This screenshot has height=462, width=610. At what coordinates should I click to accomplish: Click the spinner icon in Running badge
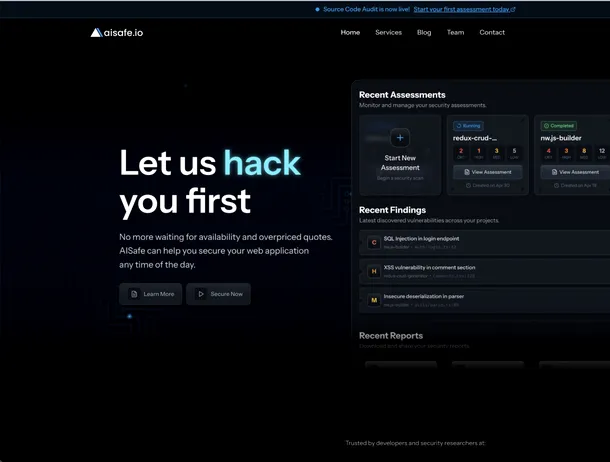point(459,126)
